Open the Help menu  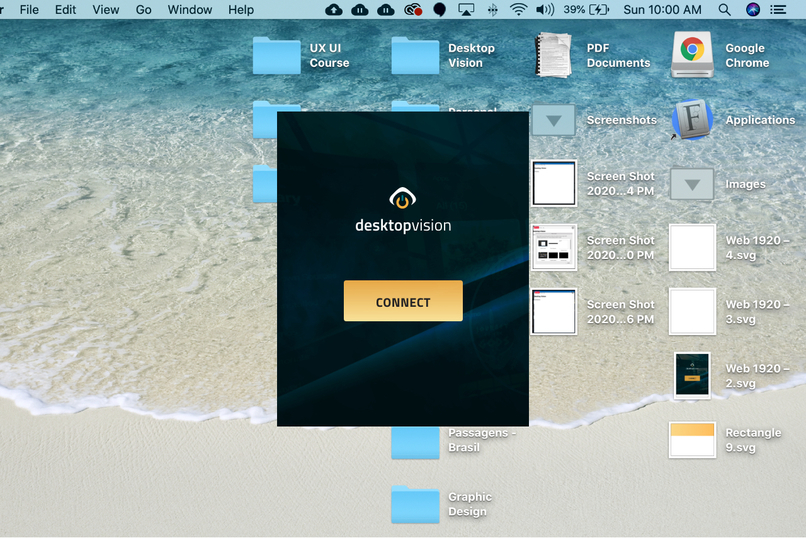[x=241, y=10]
